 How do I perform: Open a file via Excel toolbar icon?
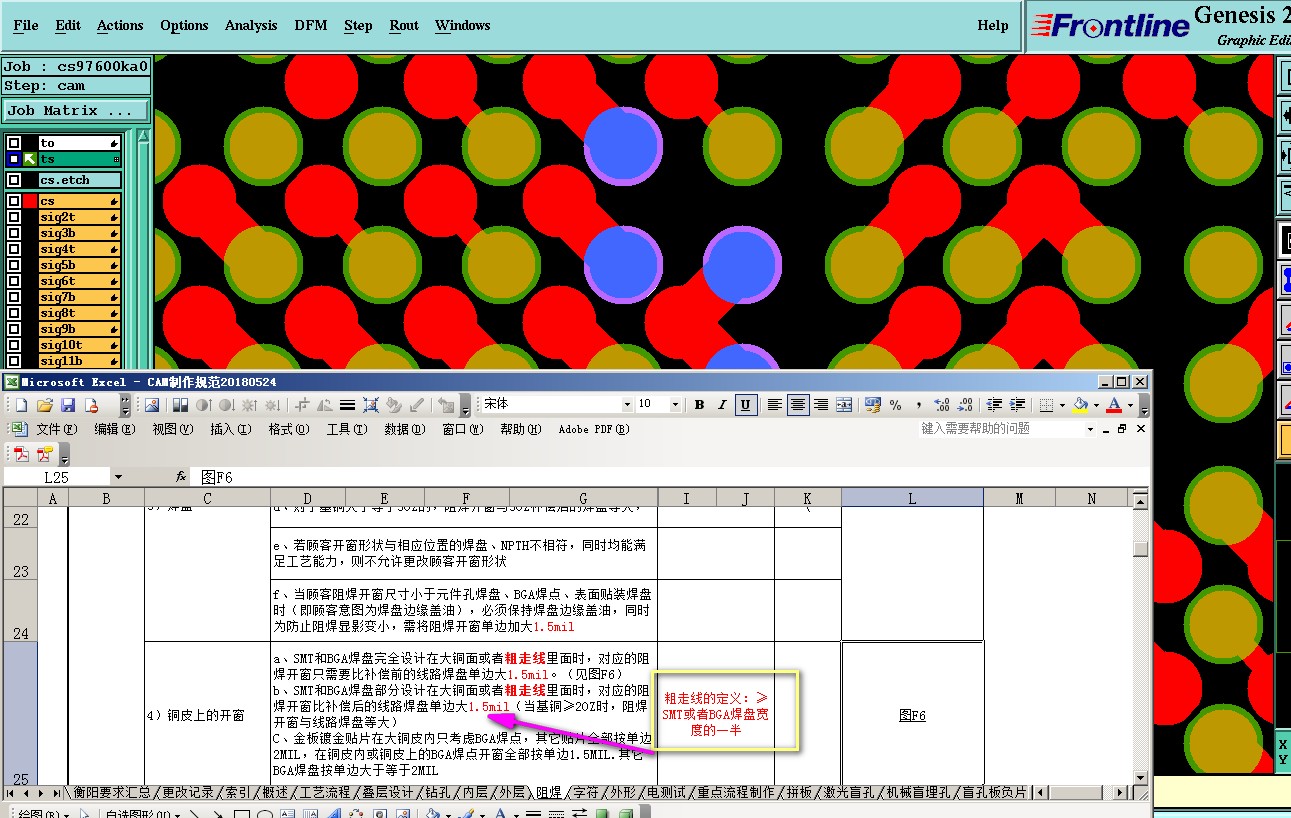pyautogui.click(x=44, y=405)
